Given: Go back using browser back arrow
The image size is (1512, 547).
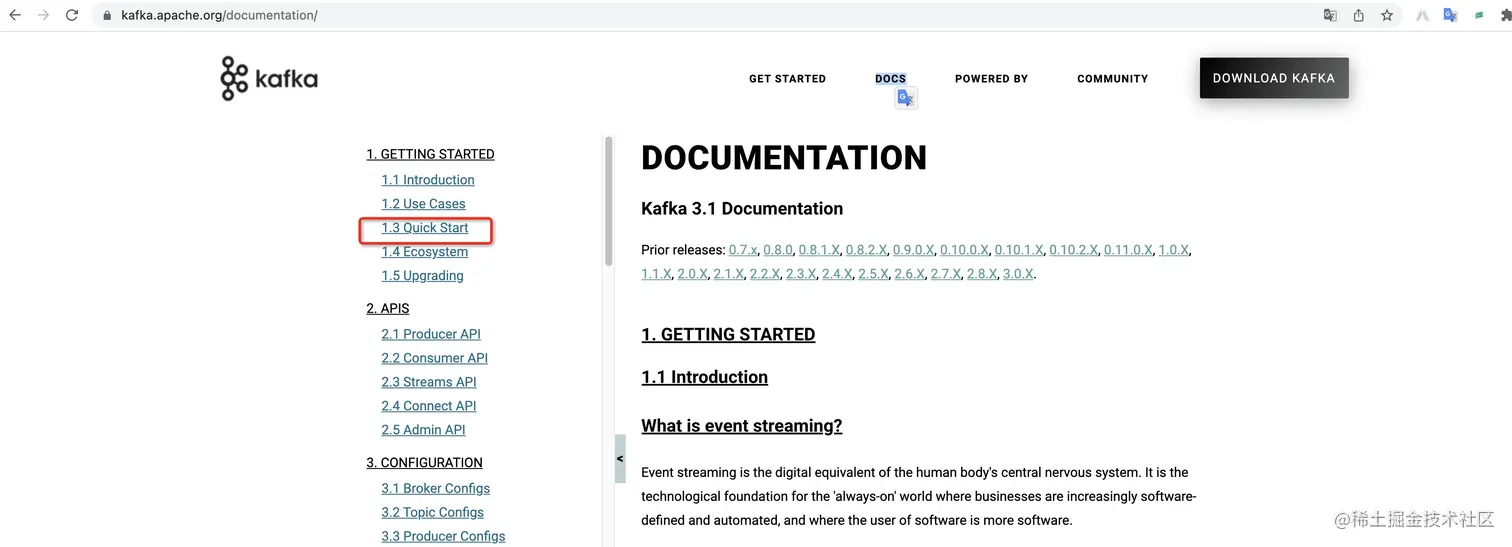Looking at the screenshot, I should pyautogui.click(x=15, y=15).
